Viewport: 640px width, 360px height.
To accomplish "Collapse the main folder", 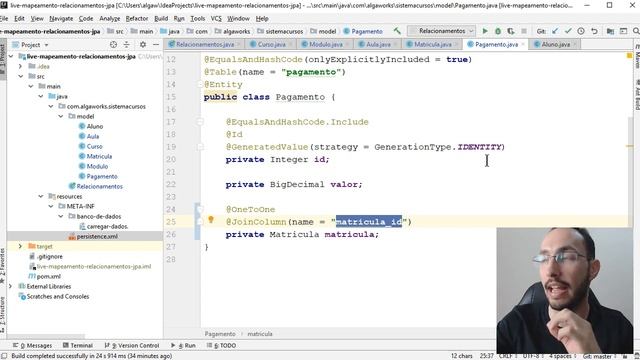I will pos(31,86).
